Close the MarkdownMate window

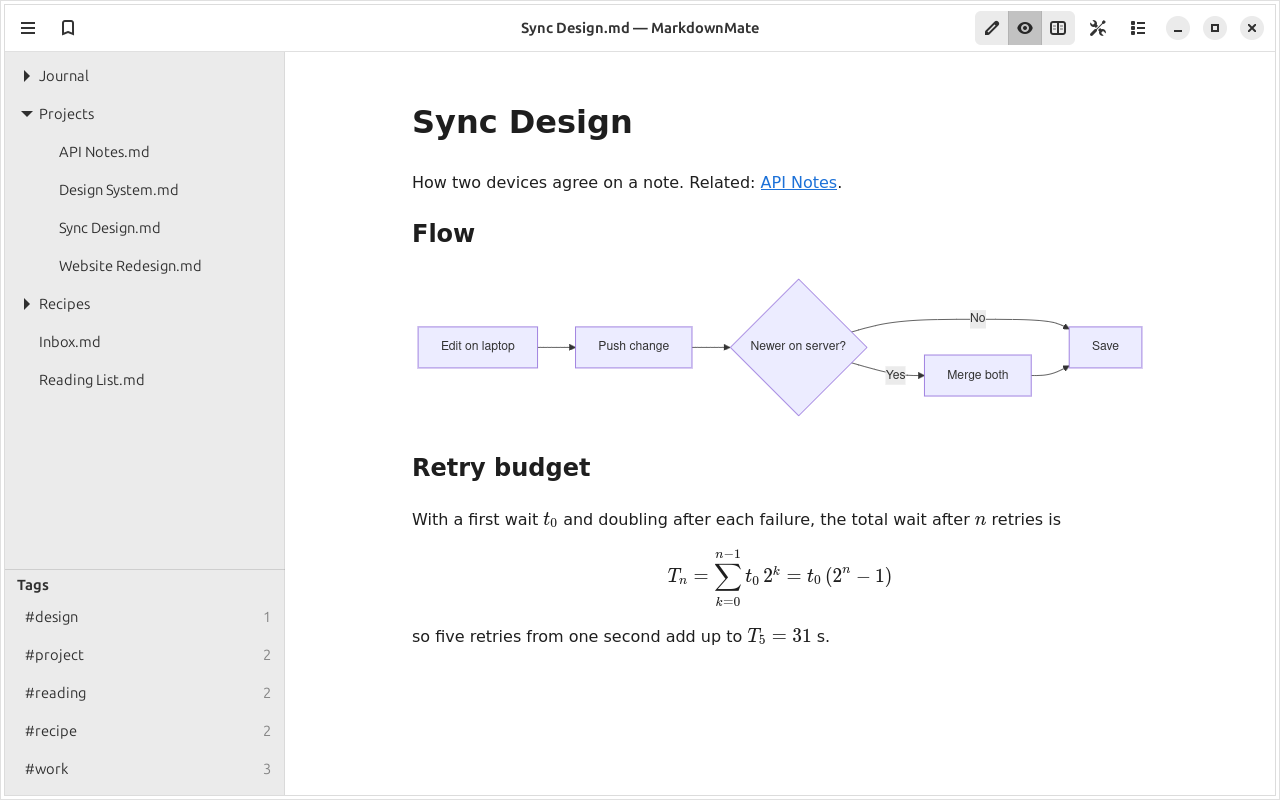point(1252,28)
